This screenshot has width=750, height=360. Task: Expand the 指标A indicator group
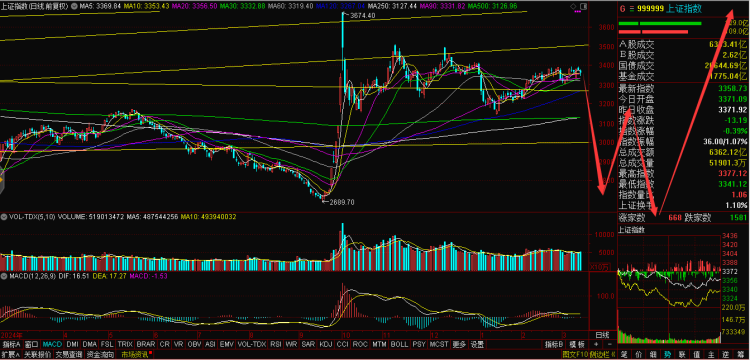(11, 344)
